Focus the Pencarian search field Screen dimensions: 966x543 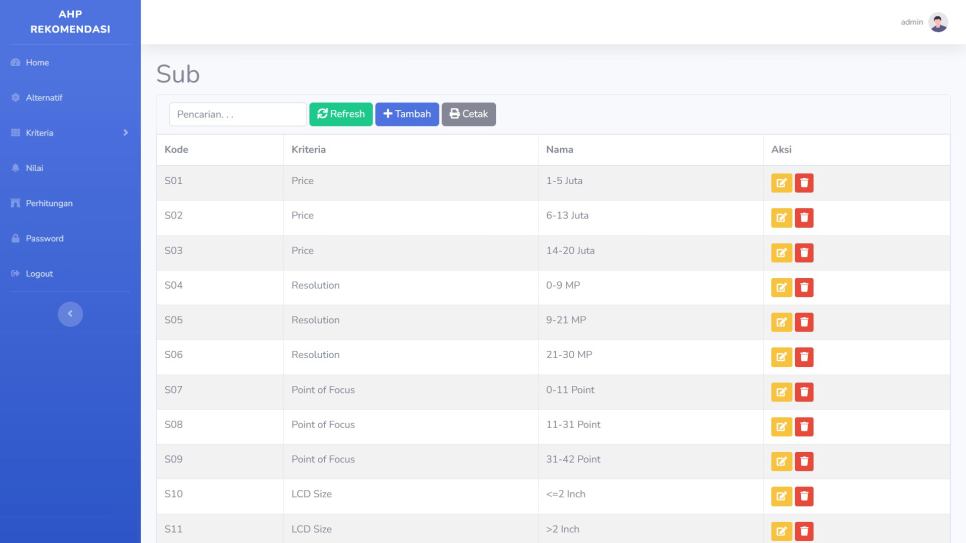pos(238,115)
